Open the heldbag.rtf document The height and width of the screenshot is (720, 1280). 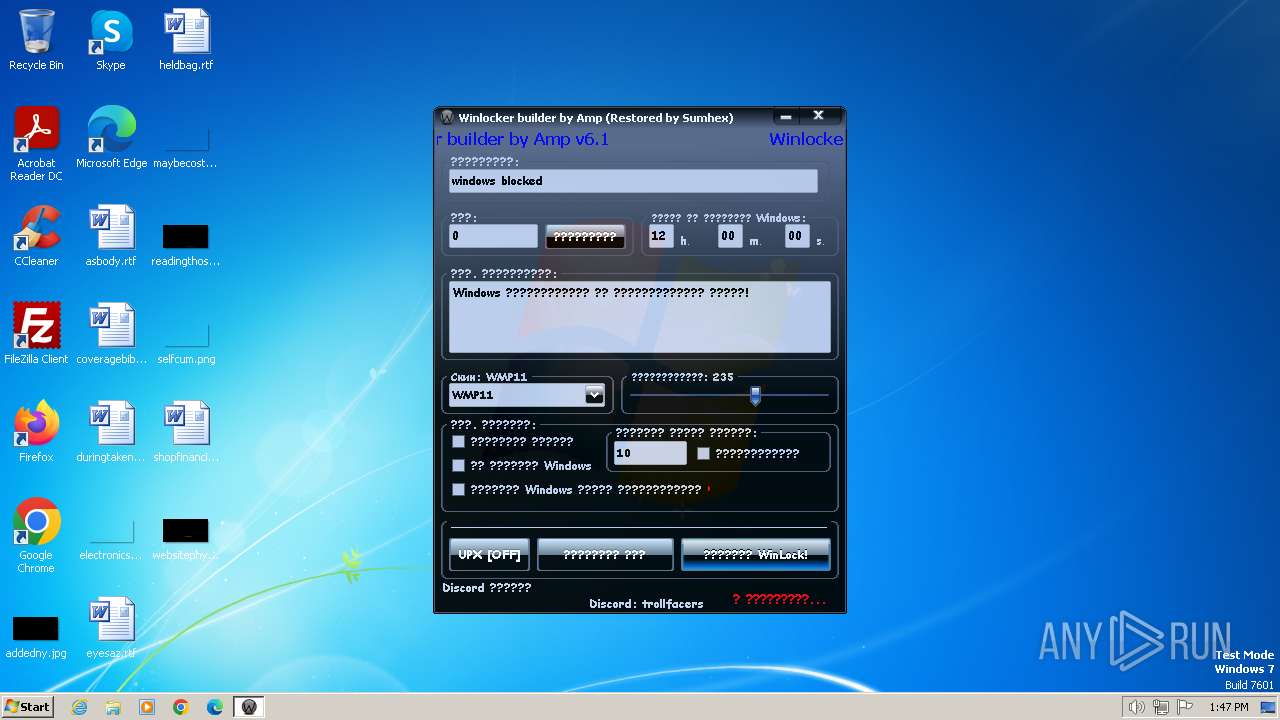pos(186,40)
